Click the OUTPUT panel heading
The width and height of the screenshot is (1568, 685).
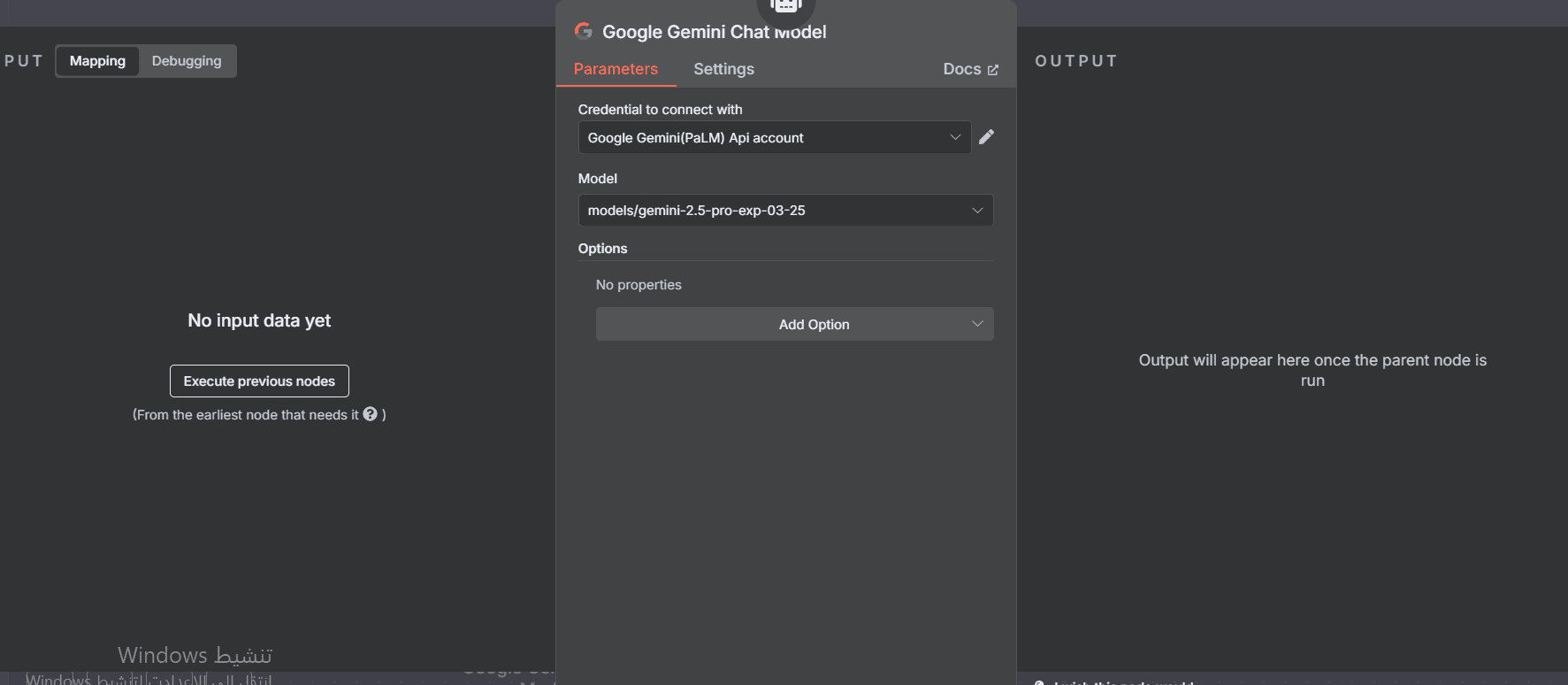click(1076, 61)
